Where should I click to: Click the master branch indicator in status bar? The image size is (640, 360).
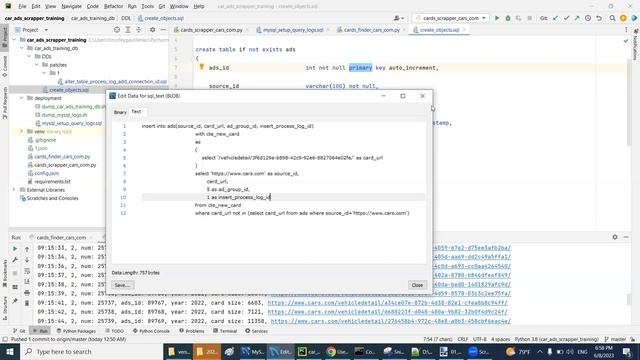click(x=616, y=339)
